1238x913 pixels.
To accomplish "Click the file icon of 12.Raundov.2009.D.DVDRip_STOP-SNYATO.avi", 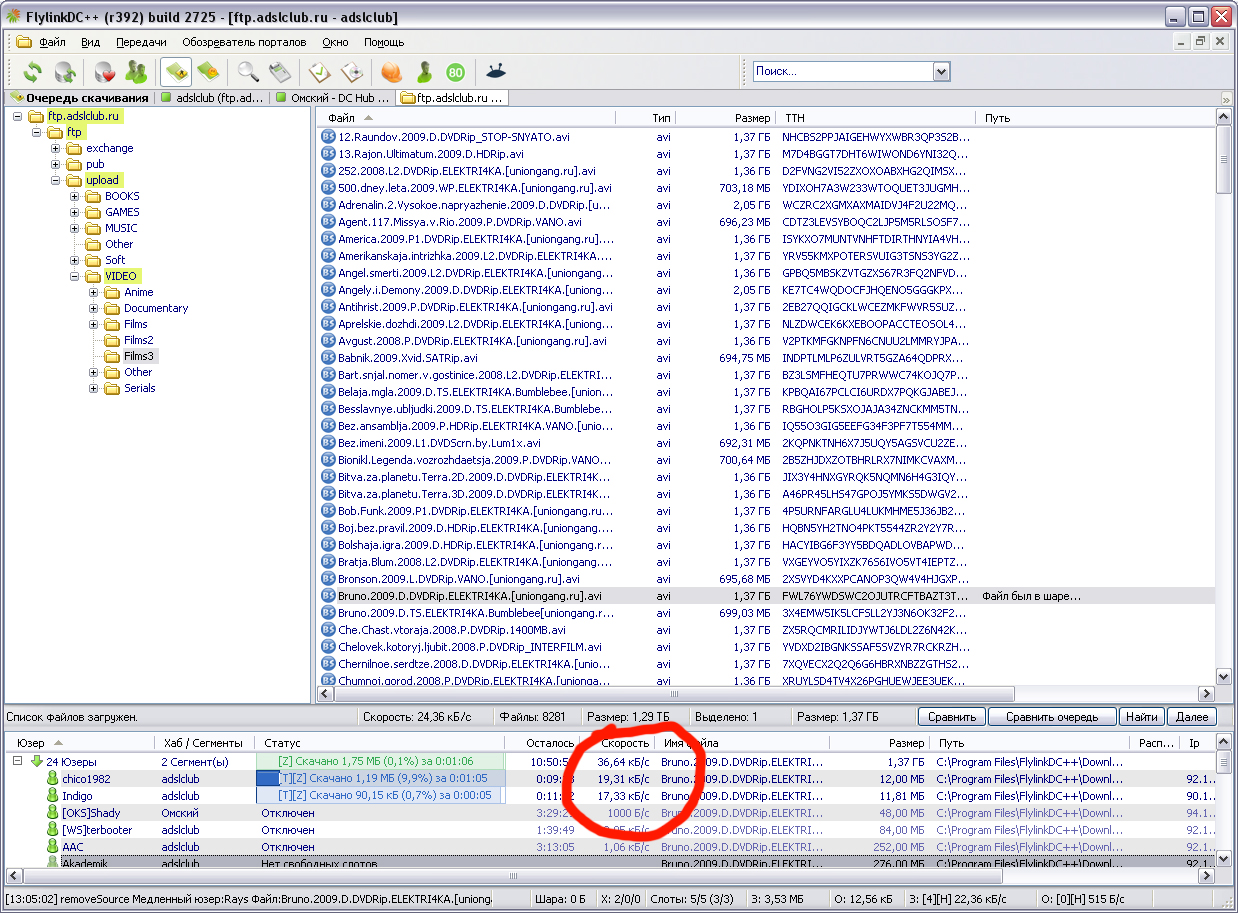I will (x=328, y=137).
